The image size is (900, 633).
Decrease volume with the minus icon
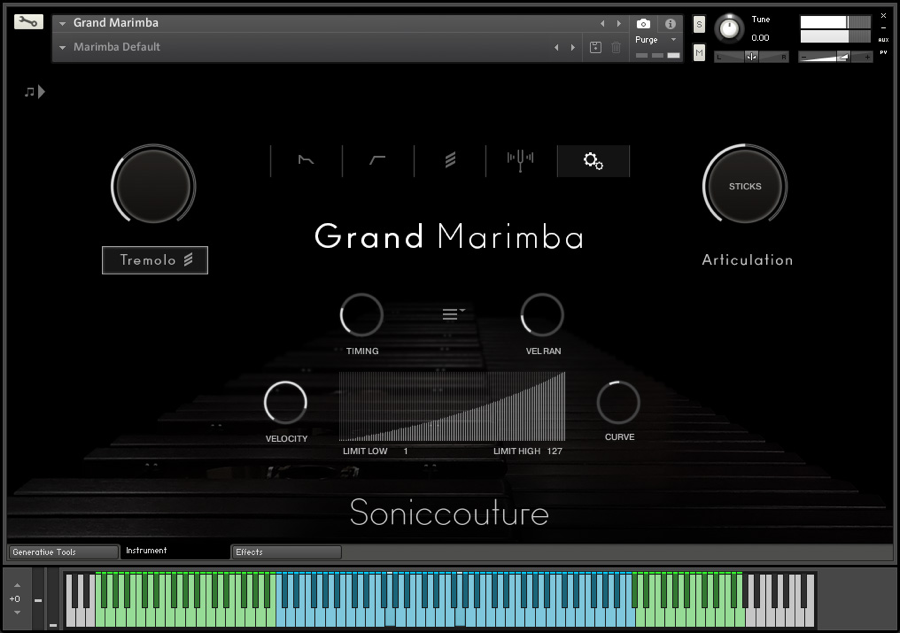[804, 57]
